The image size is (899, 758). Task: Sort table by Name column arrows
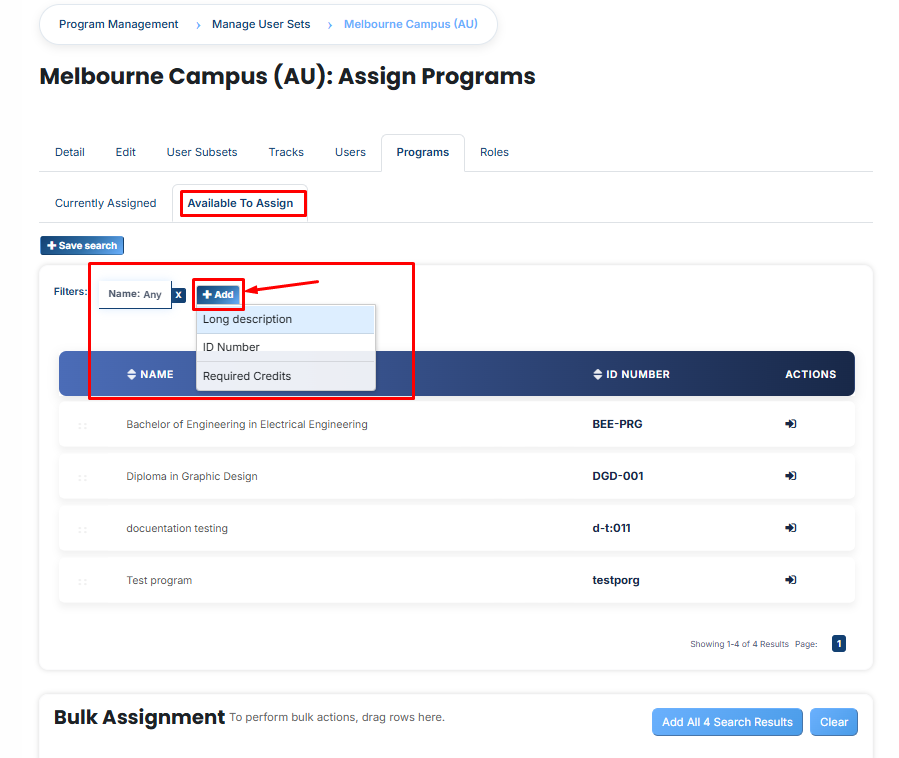pyautogui.click(x=131, y=374)
